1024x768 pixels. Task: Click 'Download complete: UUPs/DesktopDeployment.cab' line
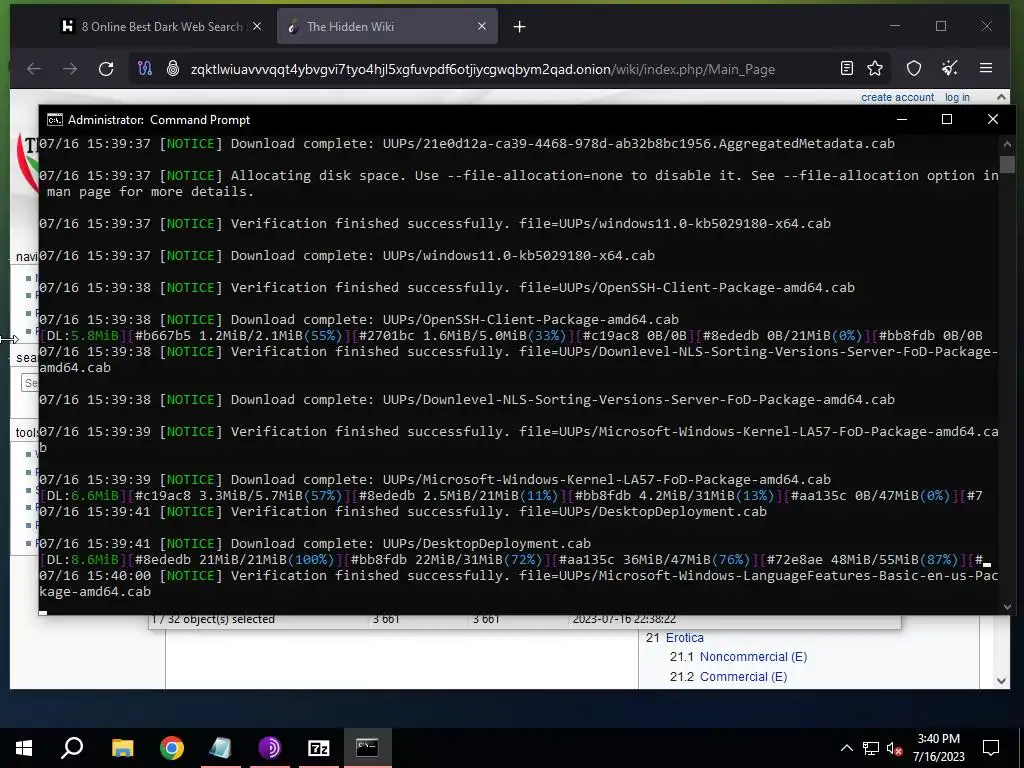tap(315, 543)
